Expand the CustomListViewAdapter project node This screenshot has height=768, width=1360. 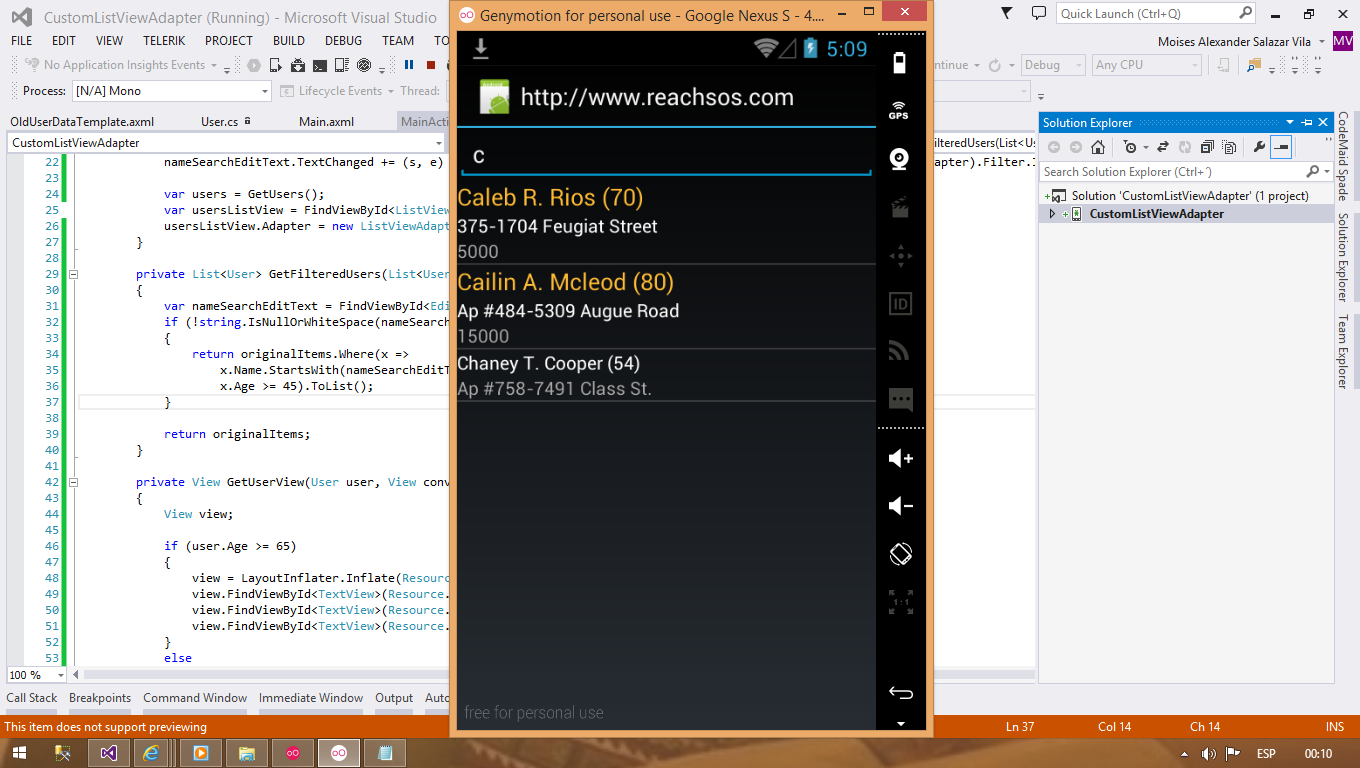coord(1051,213)
